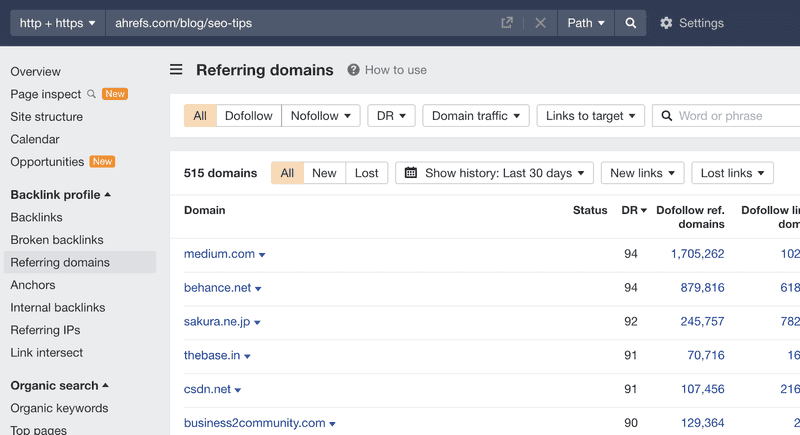This screenshot has width=800, height=435.
Task: Open Internal backlinks report
Action: 58,308
